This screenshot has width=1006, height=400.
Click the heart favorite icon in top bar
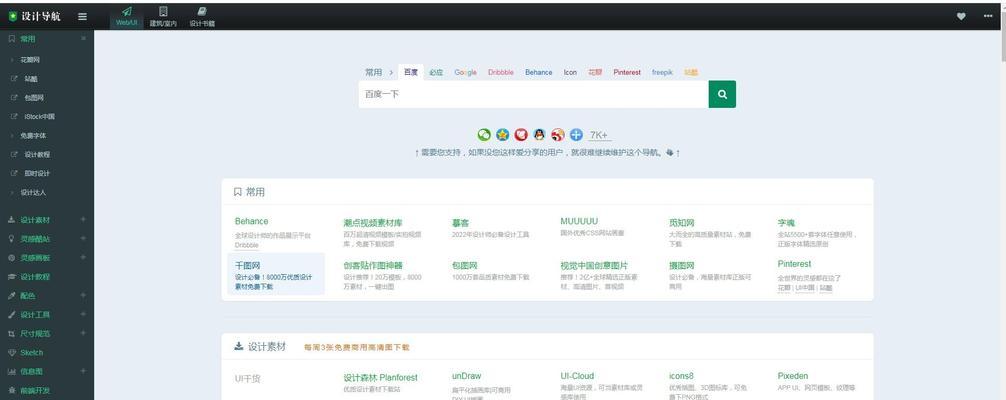pyautogui.click(x=960, y=17)
